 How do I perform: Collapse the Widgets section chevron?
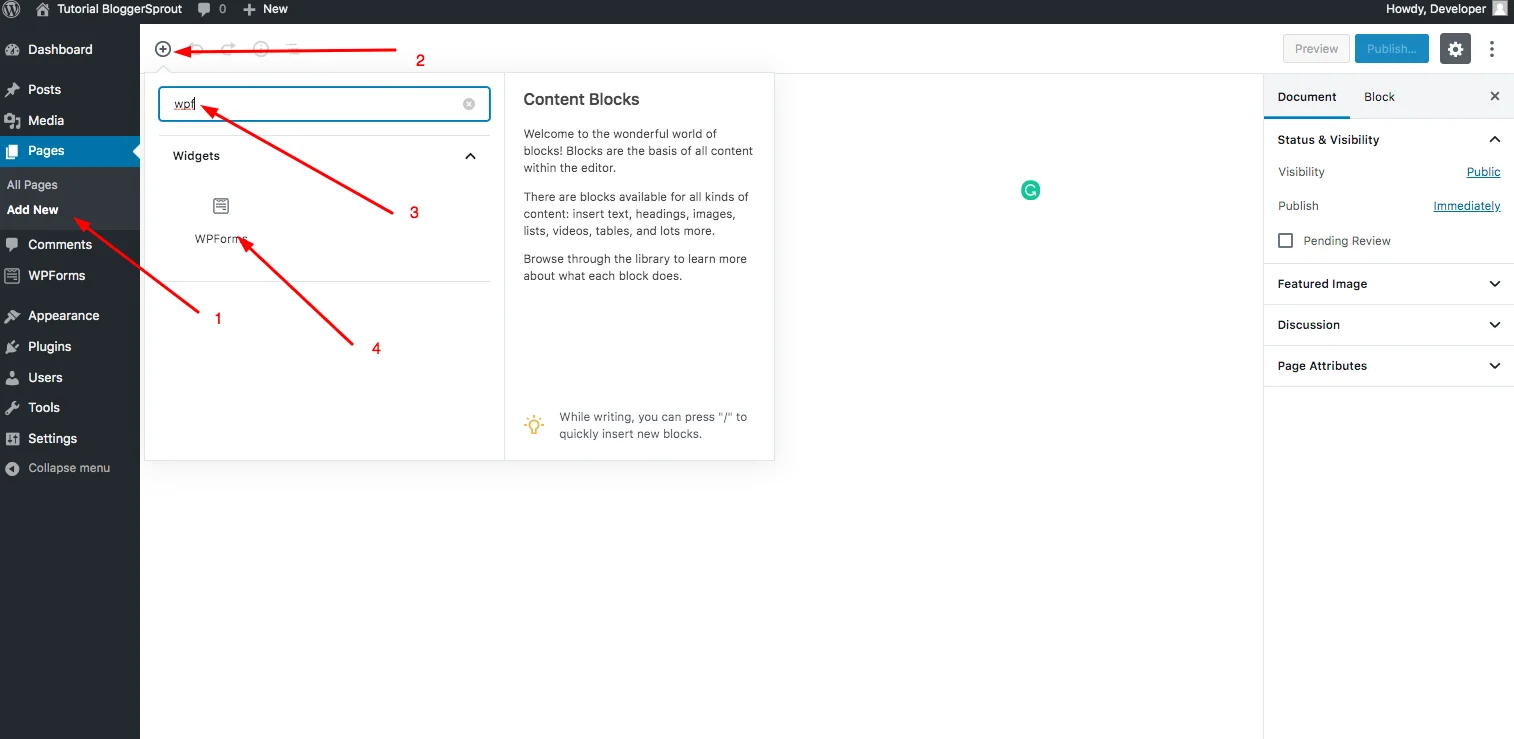(x=469, y=156)
